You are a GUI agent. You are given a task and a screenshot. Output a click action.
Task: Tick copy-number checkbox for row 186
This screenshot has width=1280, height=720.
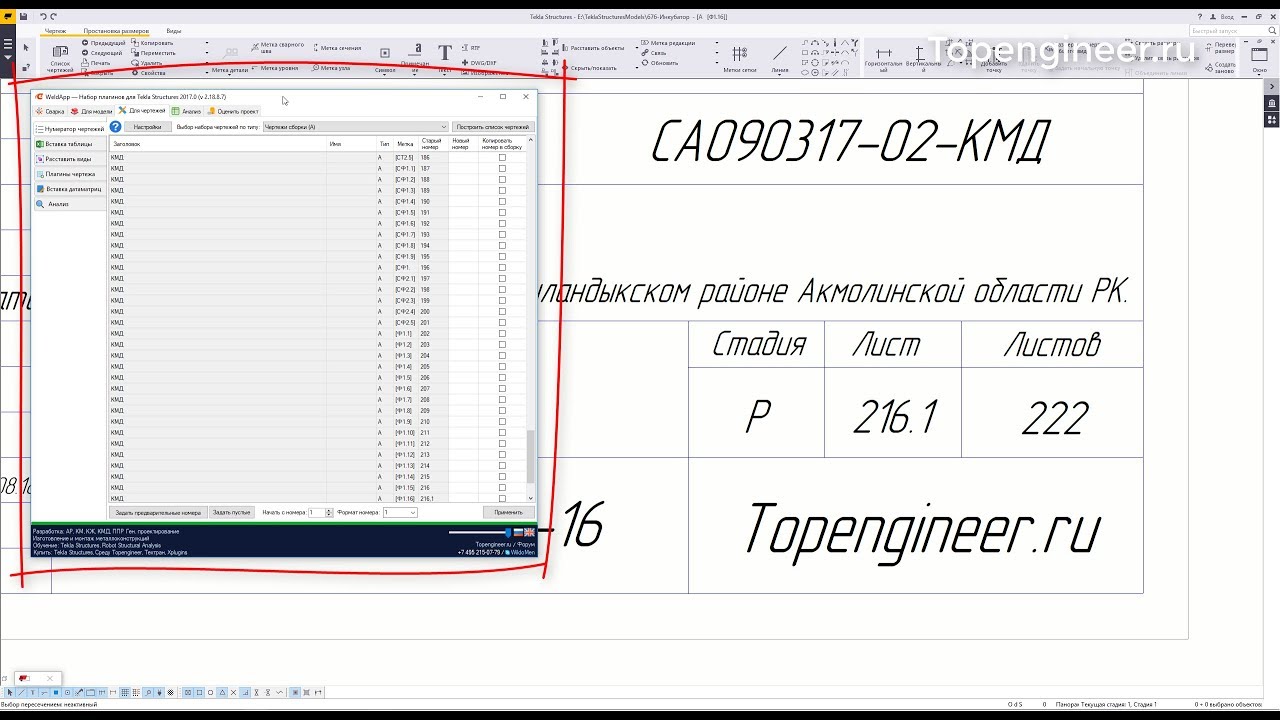tap(502, 157)
